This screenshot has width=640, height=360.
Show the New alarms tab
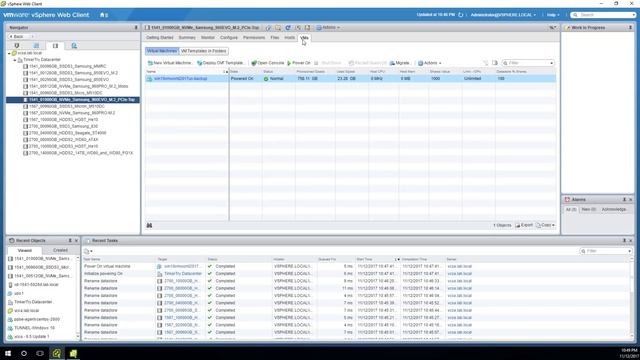coord(589,209)
